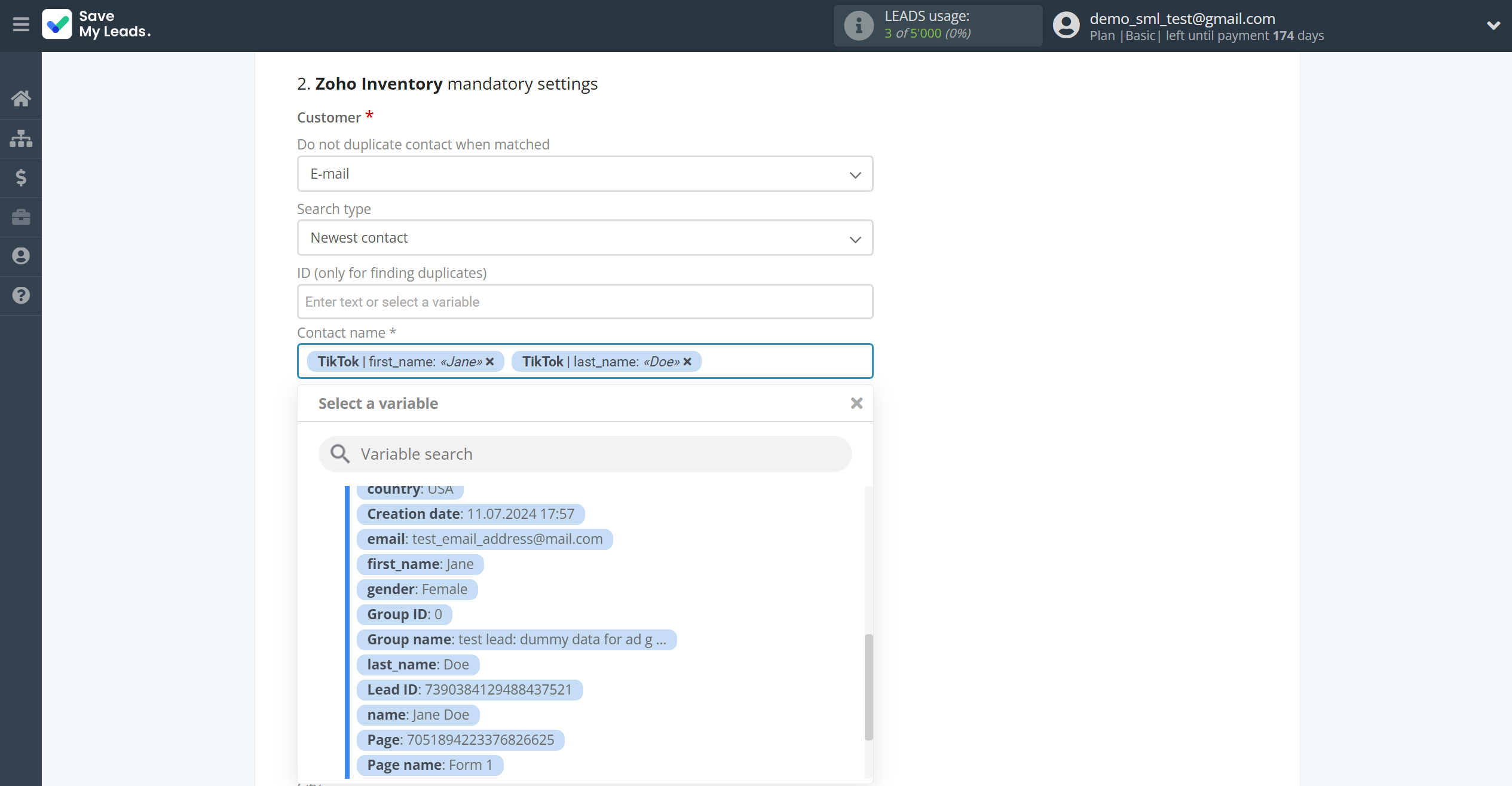
Task: Select the gender: Female variable
Action: 417,589
